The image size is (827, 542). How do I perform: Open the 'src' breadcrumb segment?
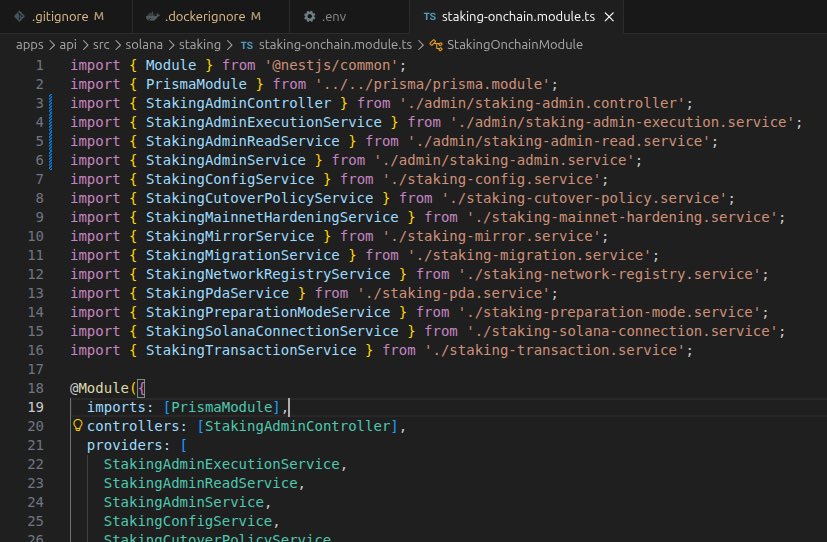pos(101,45)
